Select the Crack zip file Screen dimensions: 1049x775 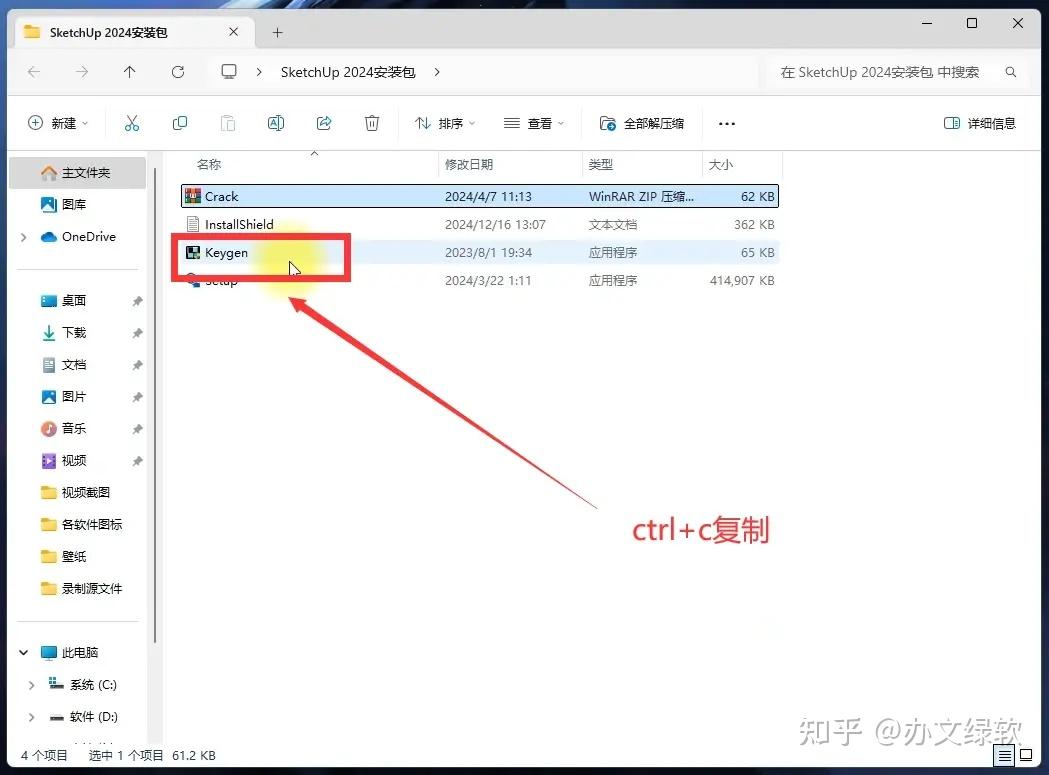click(x=480, y=196)
